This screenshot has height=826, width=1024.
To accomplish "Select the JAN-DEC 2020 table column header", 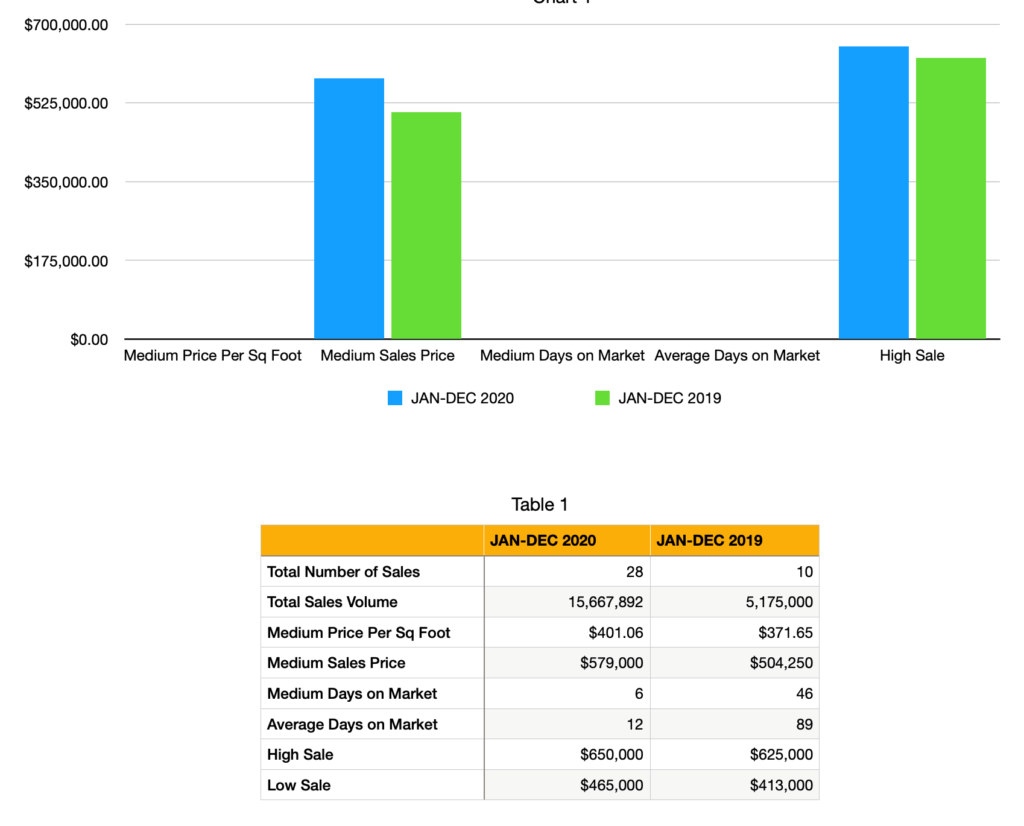I will pyautogui.click(x=567, y=541).
